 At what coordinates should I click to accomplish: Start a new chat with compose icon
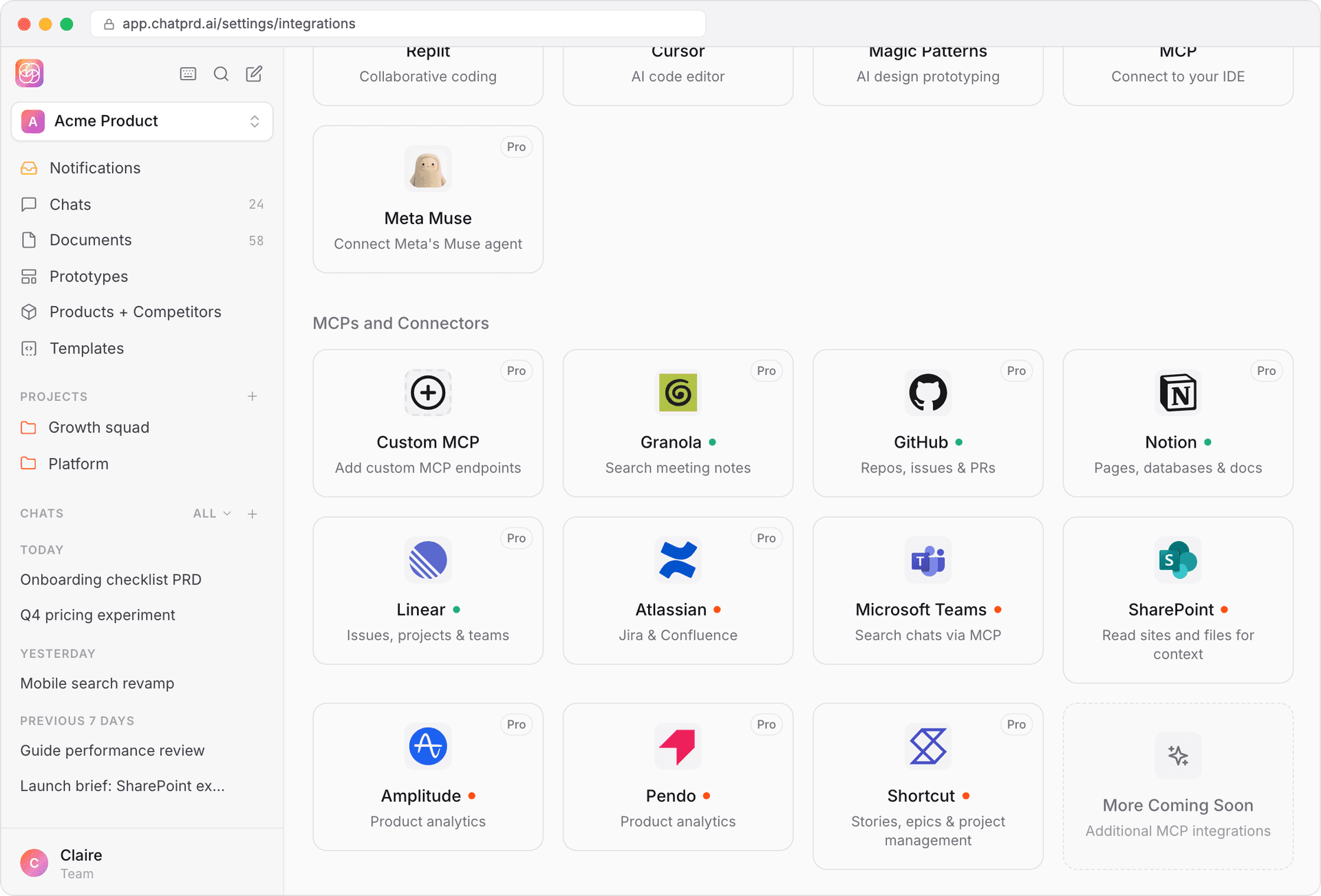254,74
